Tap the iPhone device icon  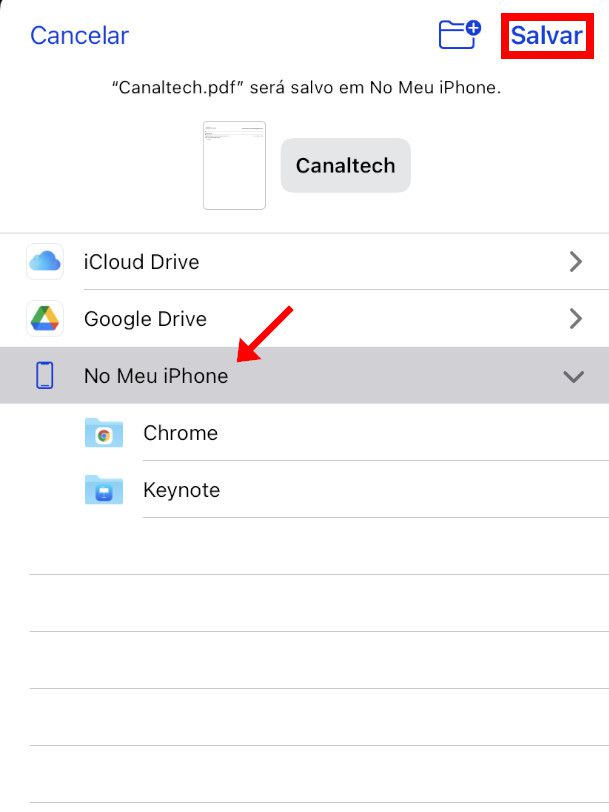point(45,375)
